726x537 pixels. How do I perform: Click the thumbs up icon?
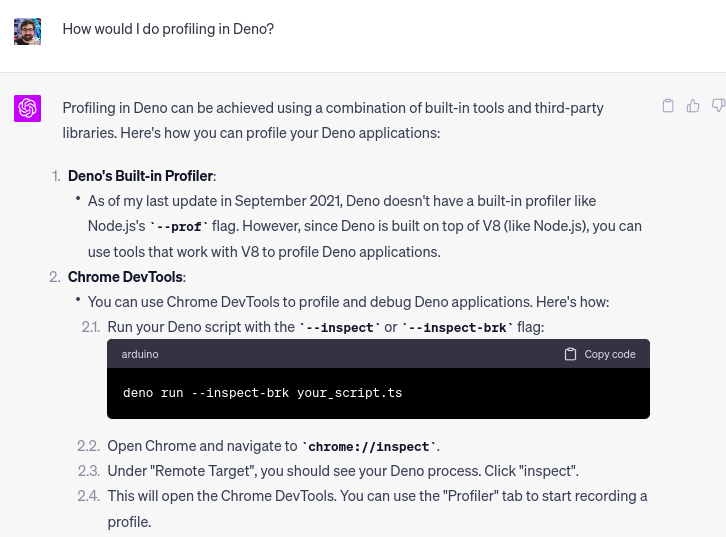(x=693, y=106)
